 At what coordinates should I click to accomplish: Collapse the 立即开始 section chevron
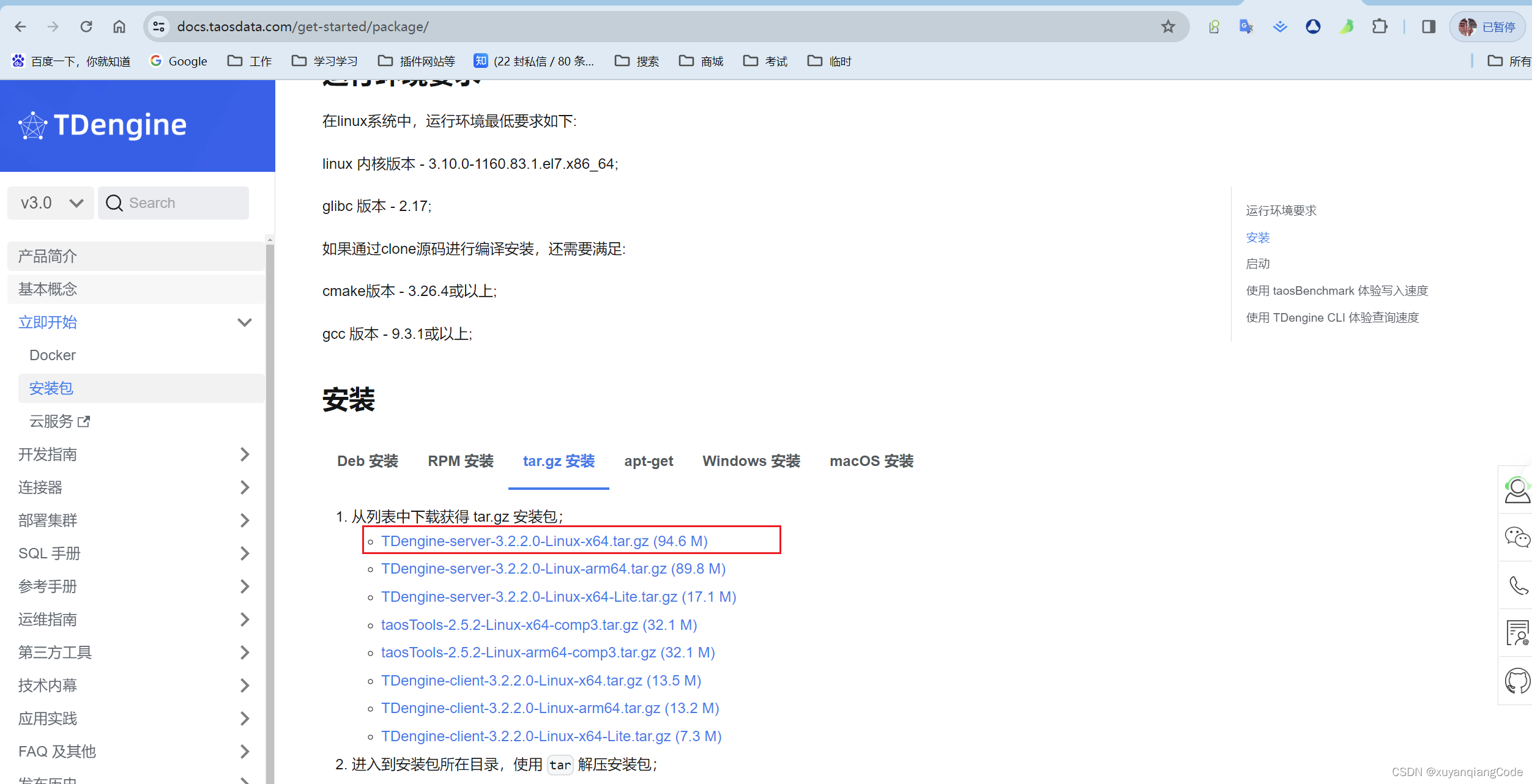(245, 322)
